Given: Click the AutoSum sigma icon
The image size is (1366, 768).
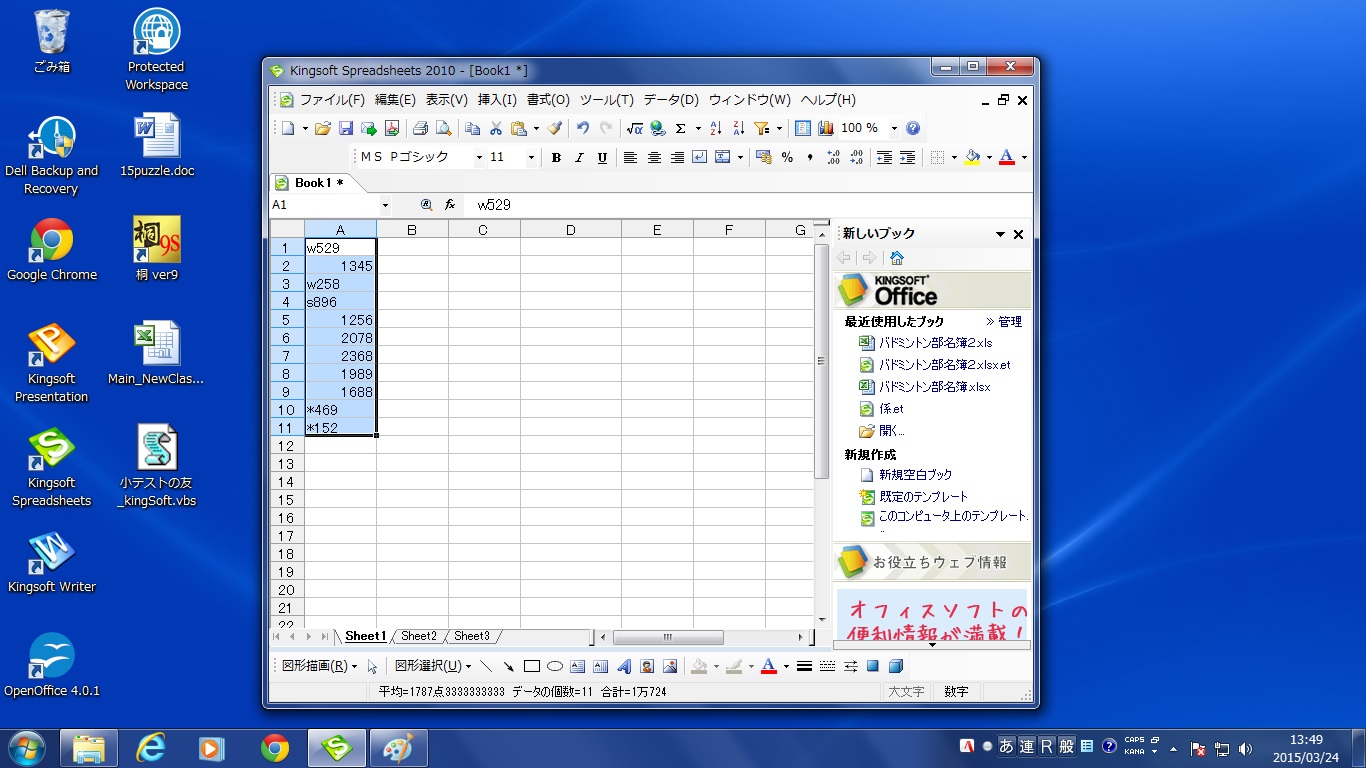Looking at the screenshot, I should (681, 128).
